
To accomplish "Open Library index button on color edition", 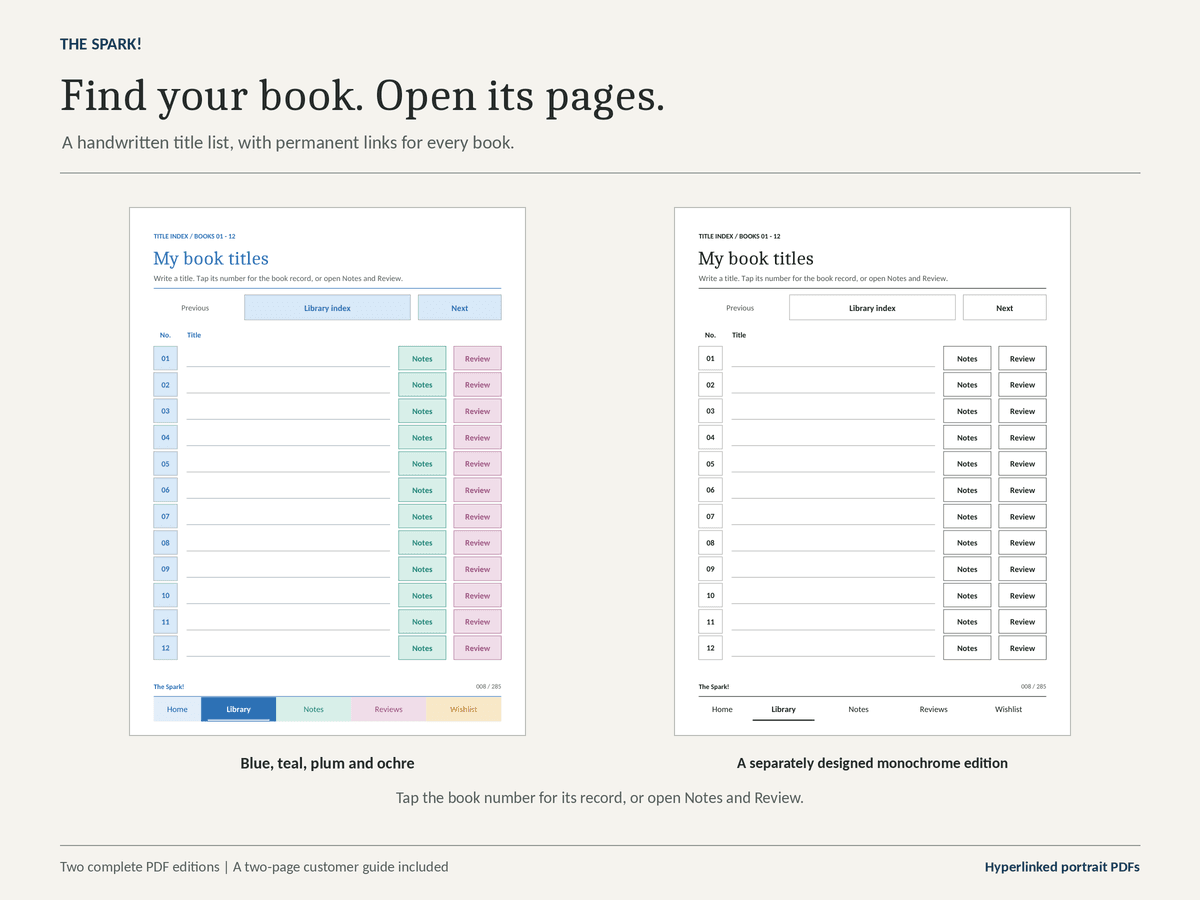I will (327, 308).
